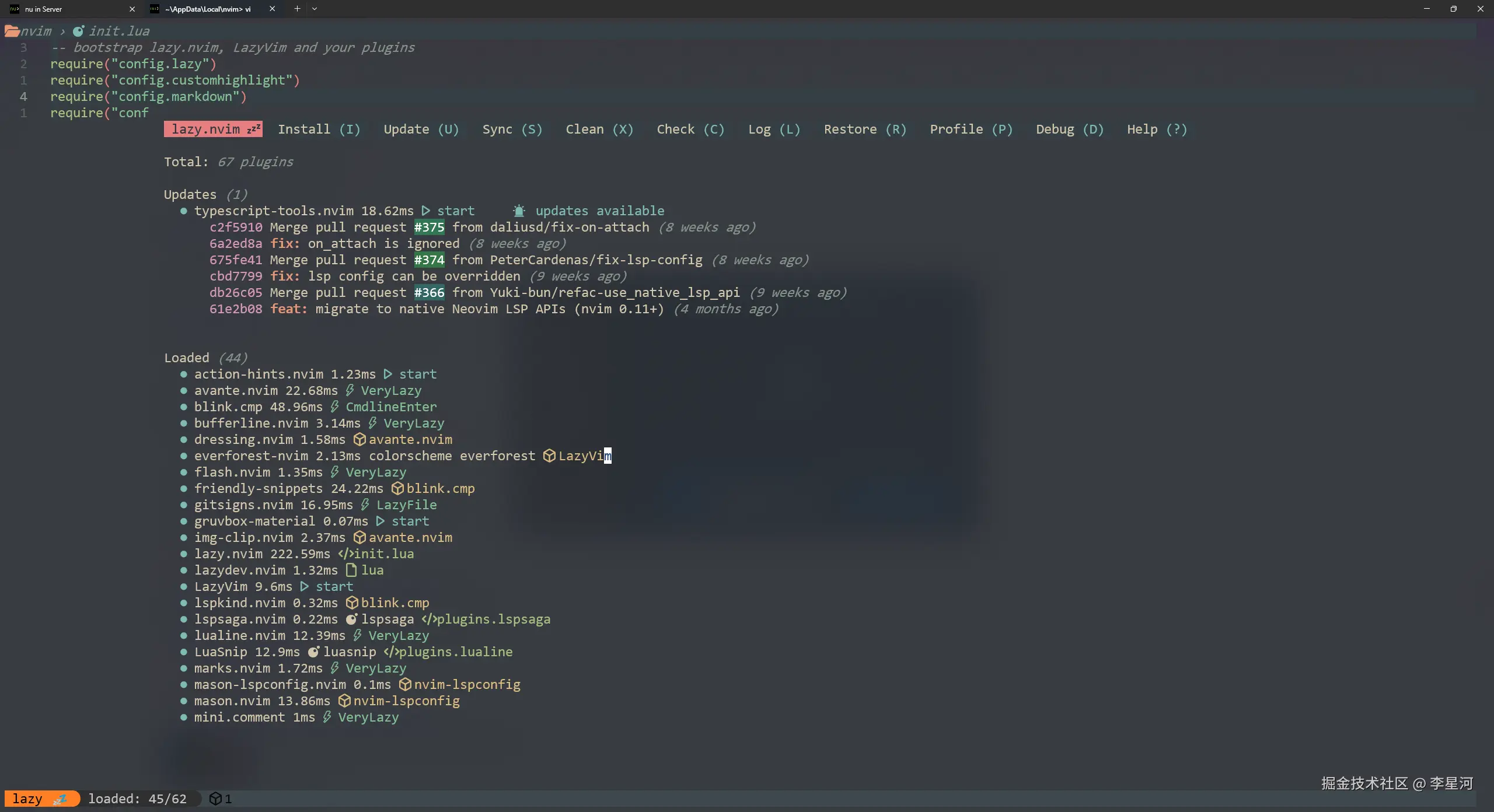The height and width of the screenshot is (812, 1494).
Task: Trigger the Update (U) action
Action: [x=421, y=129]
